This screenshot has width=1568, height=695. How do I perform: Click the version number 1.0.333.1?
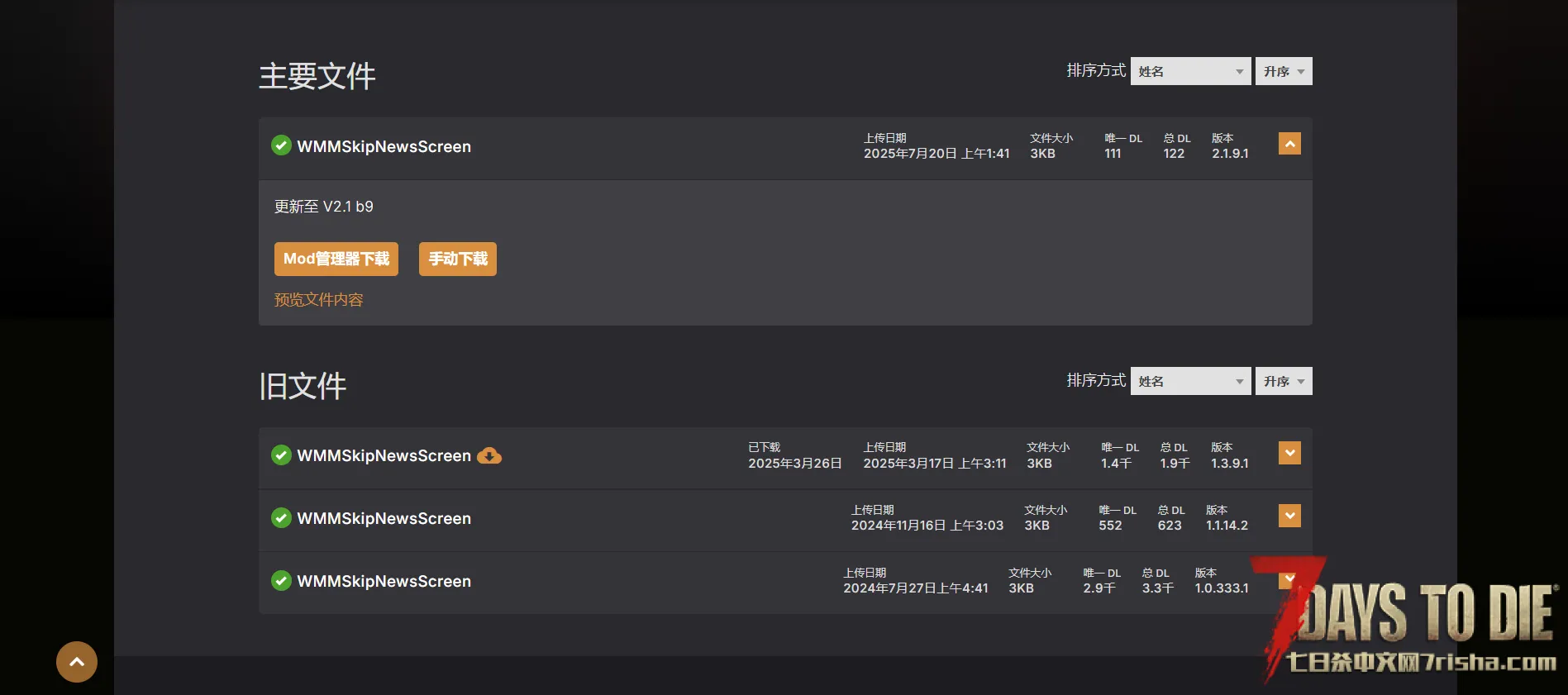[x=1222, y=588]
